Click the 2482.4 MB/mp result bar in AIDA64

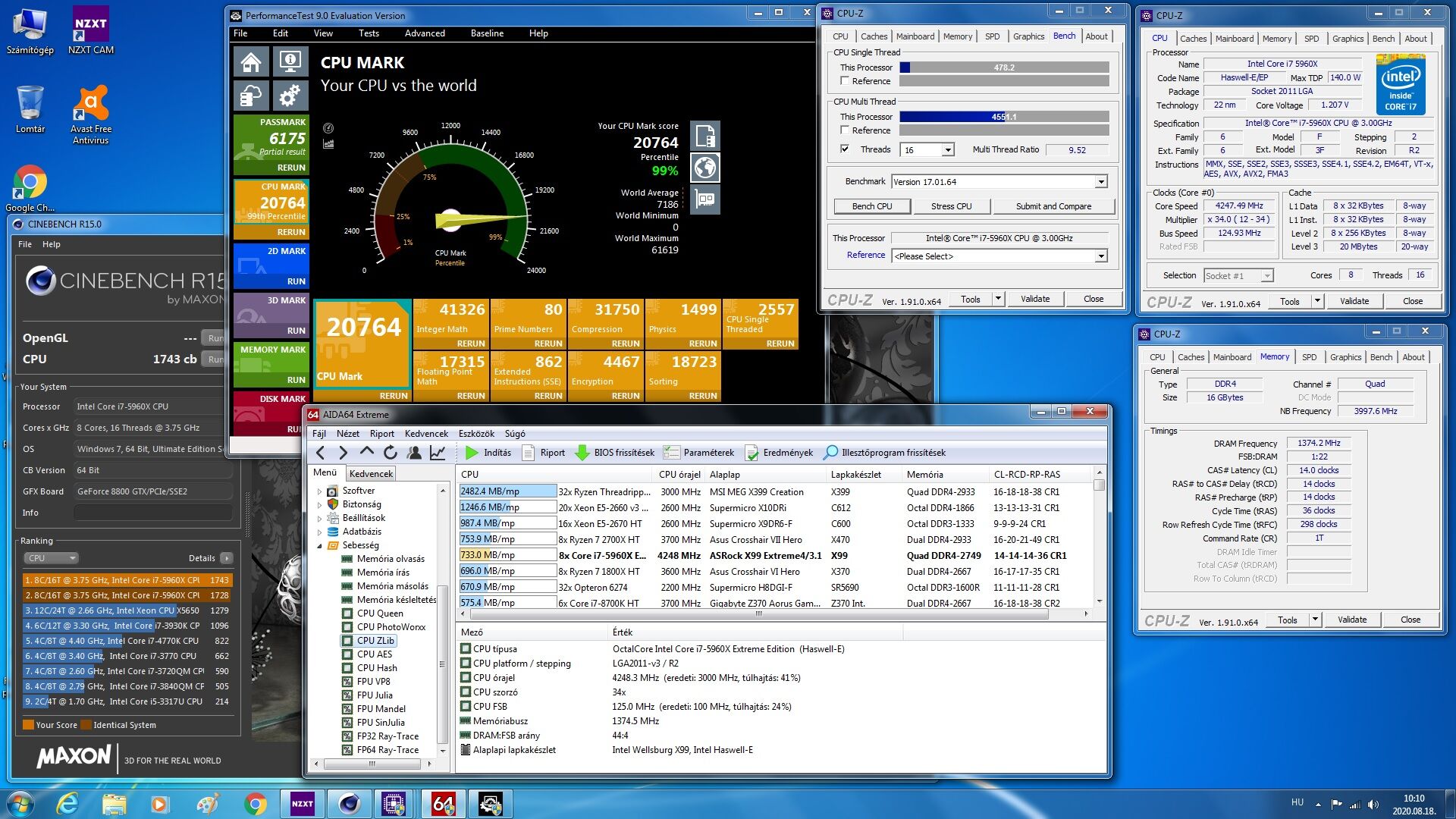[507, 491]
